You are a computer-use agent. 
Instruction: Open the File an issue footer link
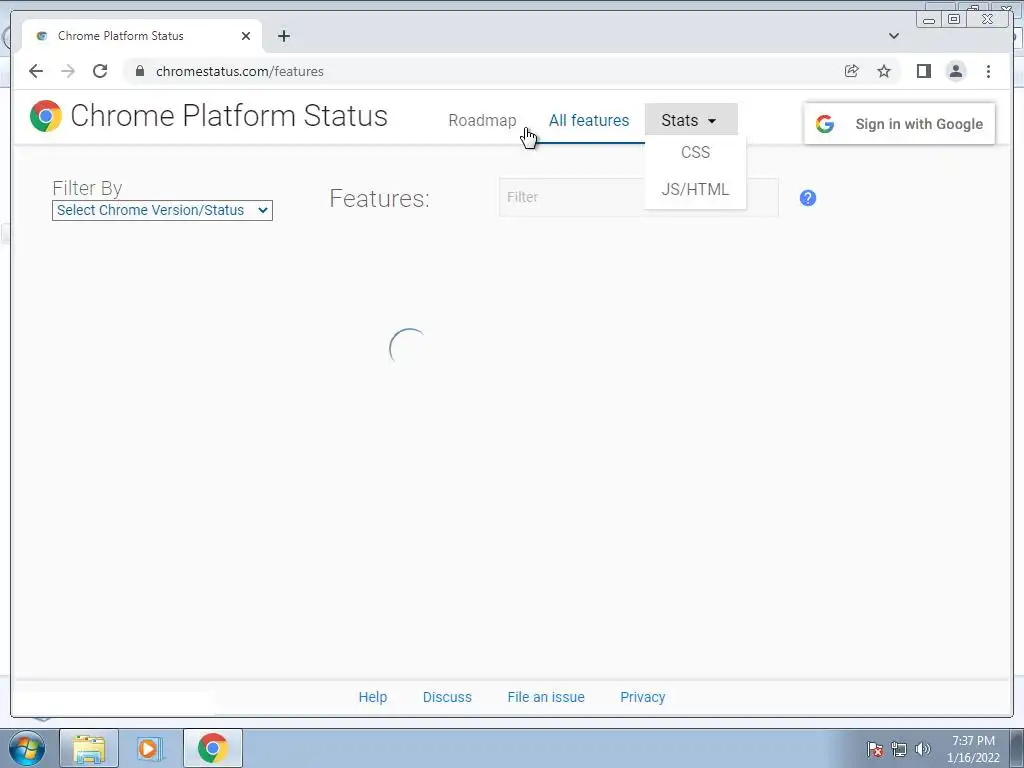546,697
